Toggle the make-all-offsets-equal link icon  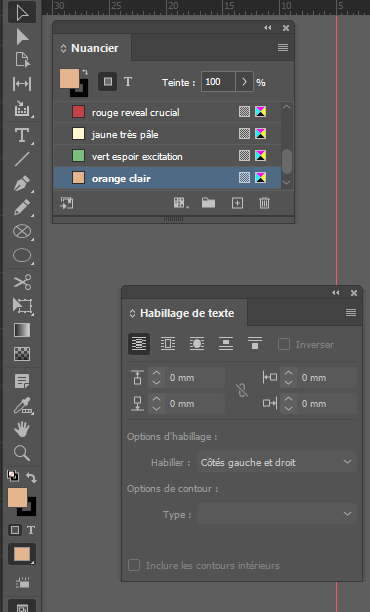[x=242, y=390]
